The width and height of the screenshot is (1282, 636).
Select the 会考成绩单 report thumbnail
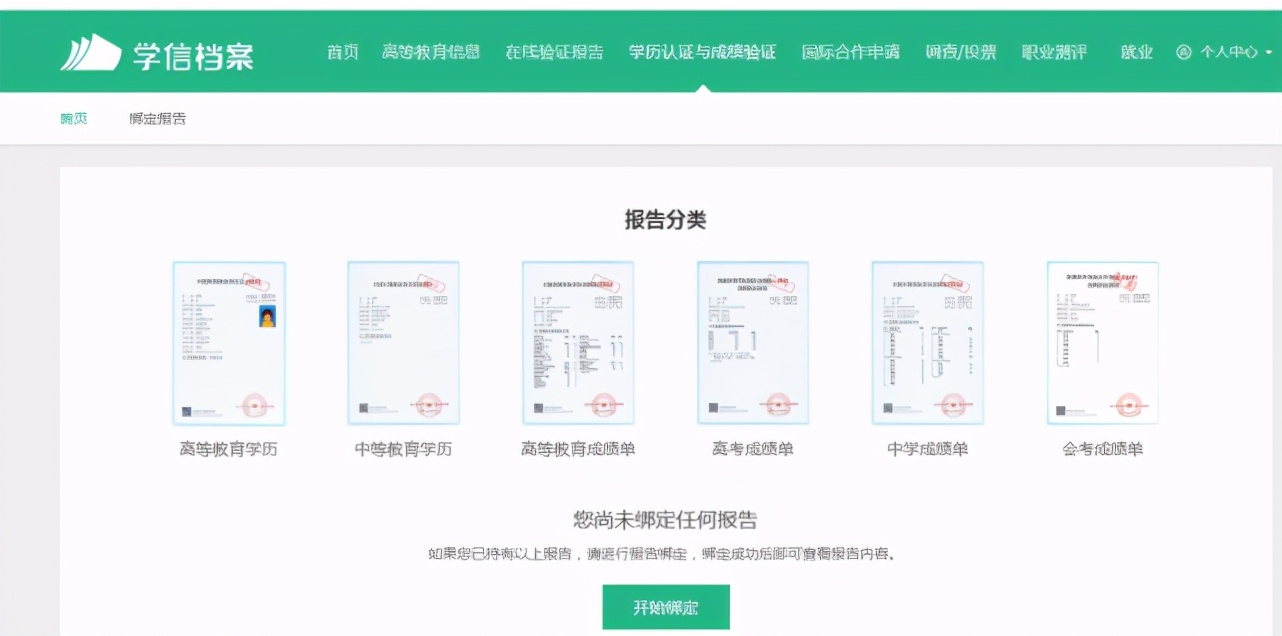(x=1102, y=344)
